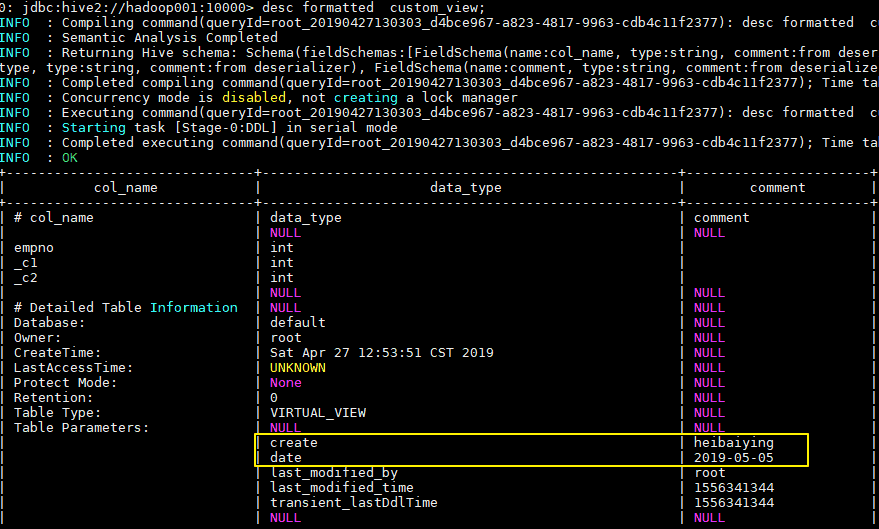879x529 pixels.
Task: Select the empno column name
Action: (x=33, y=247)
